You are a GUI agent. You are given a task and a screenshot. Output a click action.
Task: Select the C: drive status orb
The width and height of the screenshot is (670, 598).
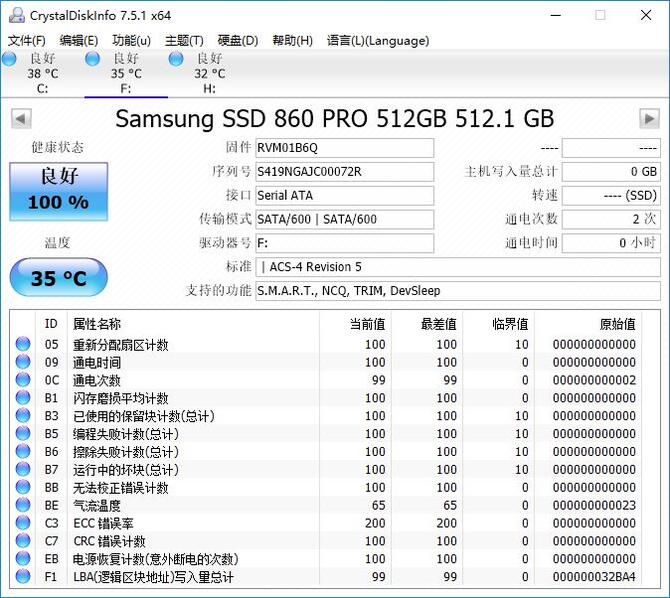pyautogui.click(x=9, y=60)
